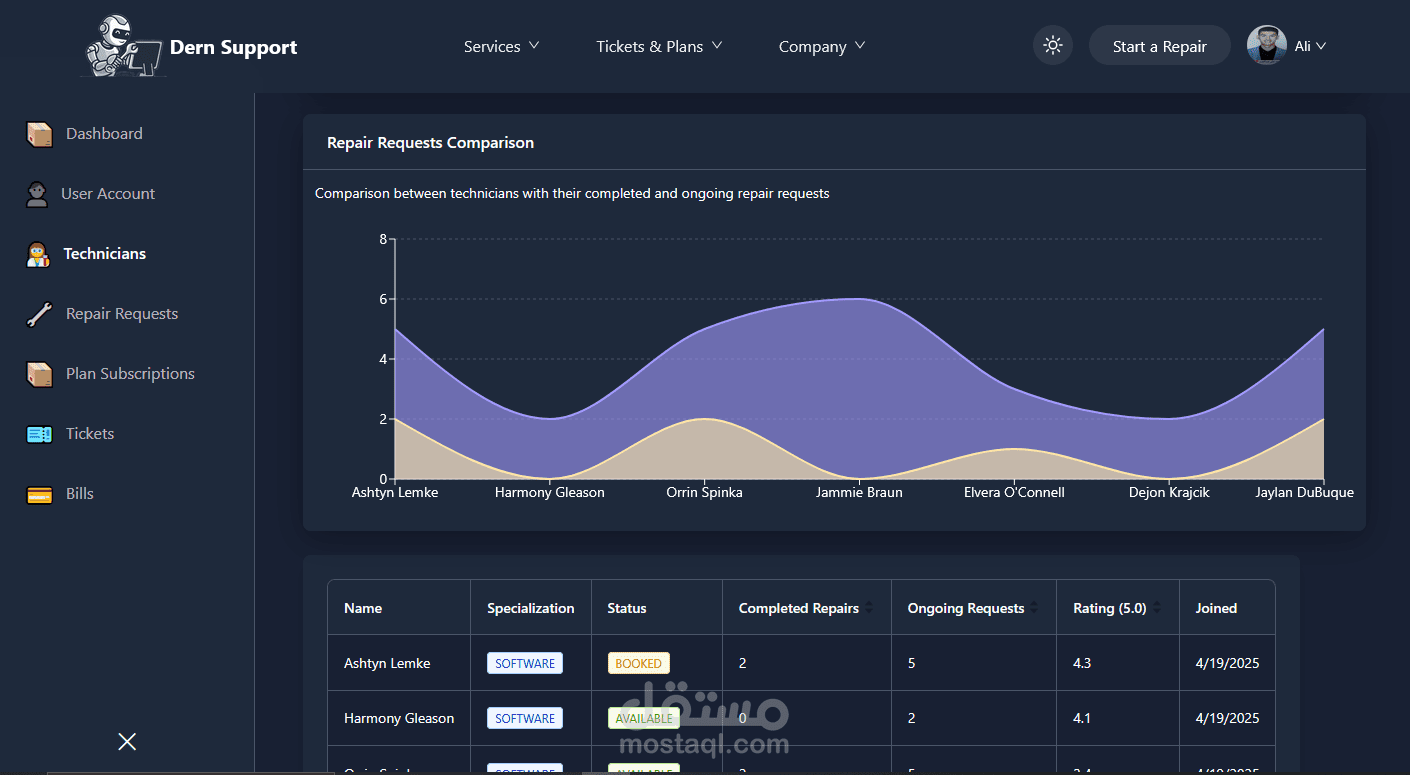Click the Bills credit card icon
This screenshot has height=775, width=1410.
coord(39,494)
